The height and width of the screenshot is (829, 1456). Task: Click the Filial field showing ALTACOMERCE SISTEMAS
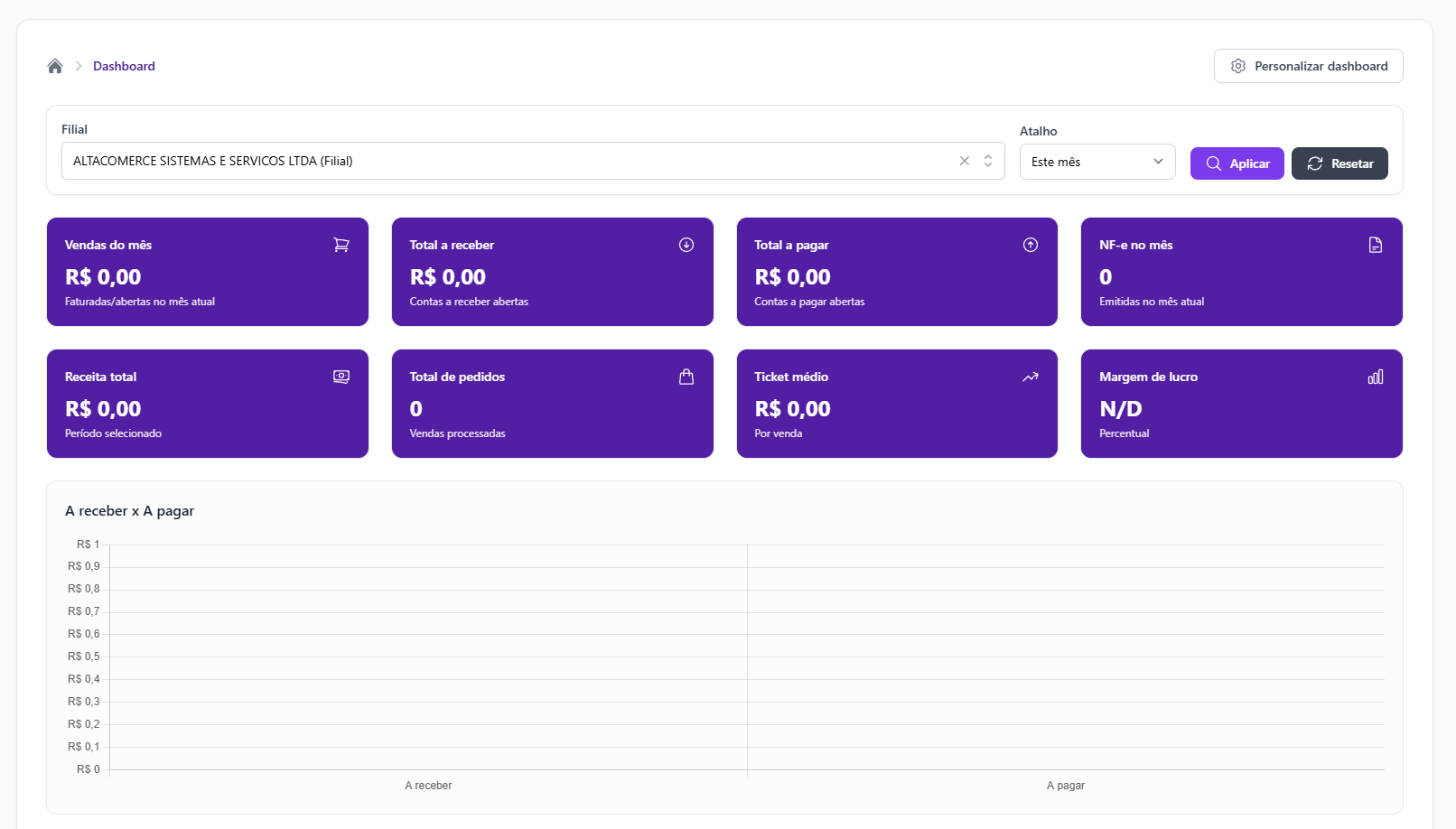coord(533,161)
